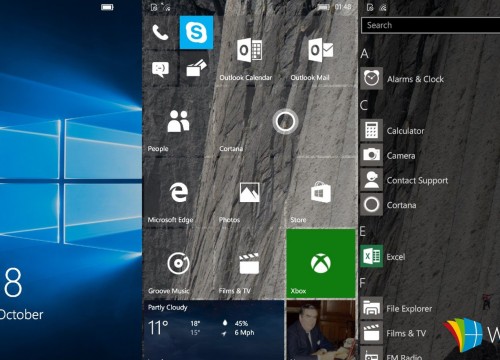This screenshot has width=500, height=360.
Task: Open the Films & TV icon in the app list
Action: click(371, 333)
